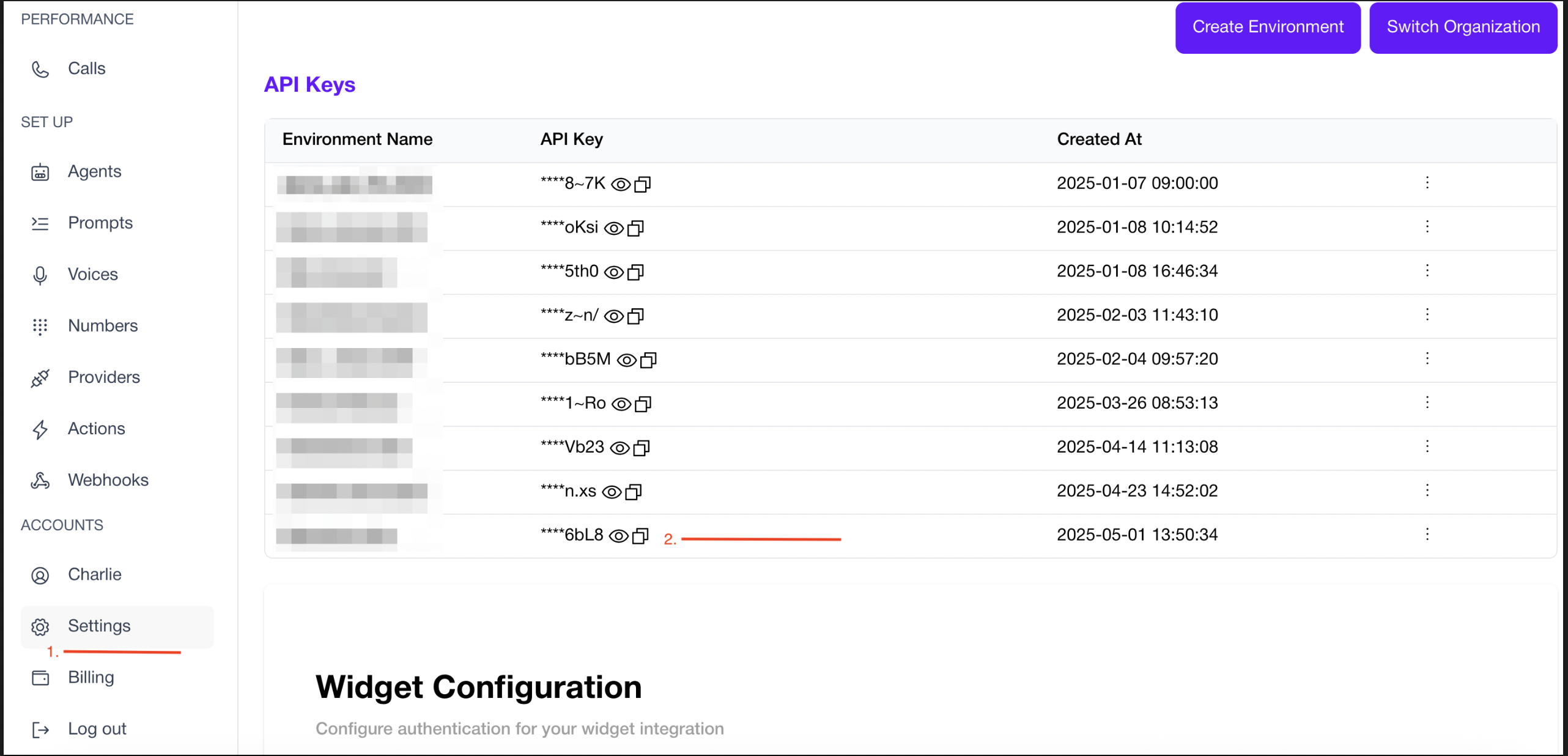Click the Actions lightning bolt icon
The image size is (1568, 756).
(40, 430)
